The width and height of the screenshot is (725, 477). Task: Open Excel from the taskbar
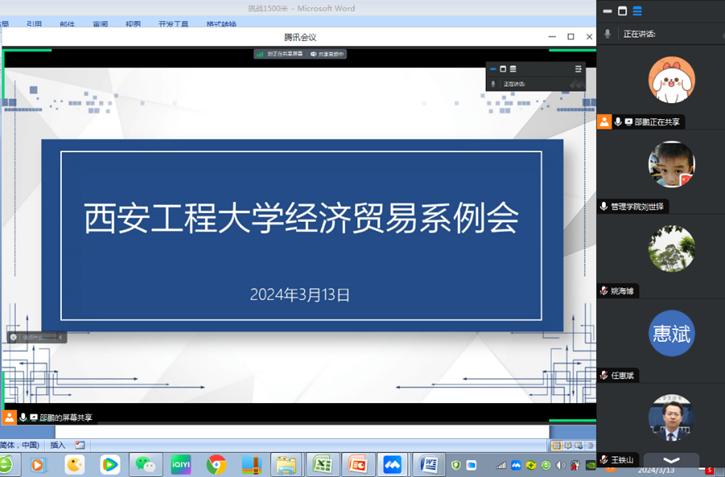321,464
